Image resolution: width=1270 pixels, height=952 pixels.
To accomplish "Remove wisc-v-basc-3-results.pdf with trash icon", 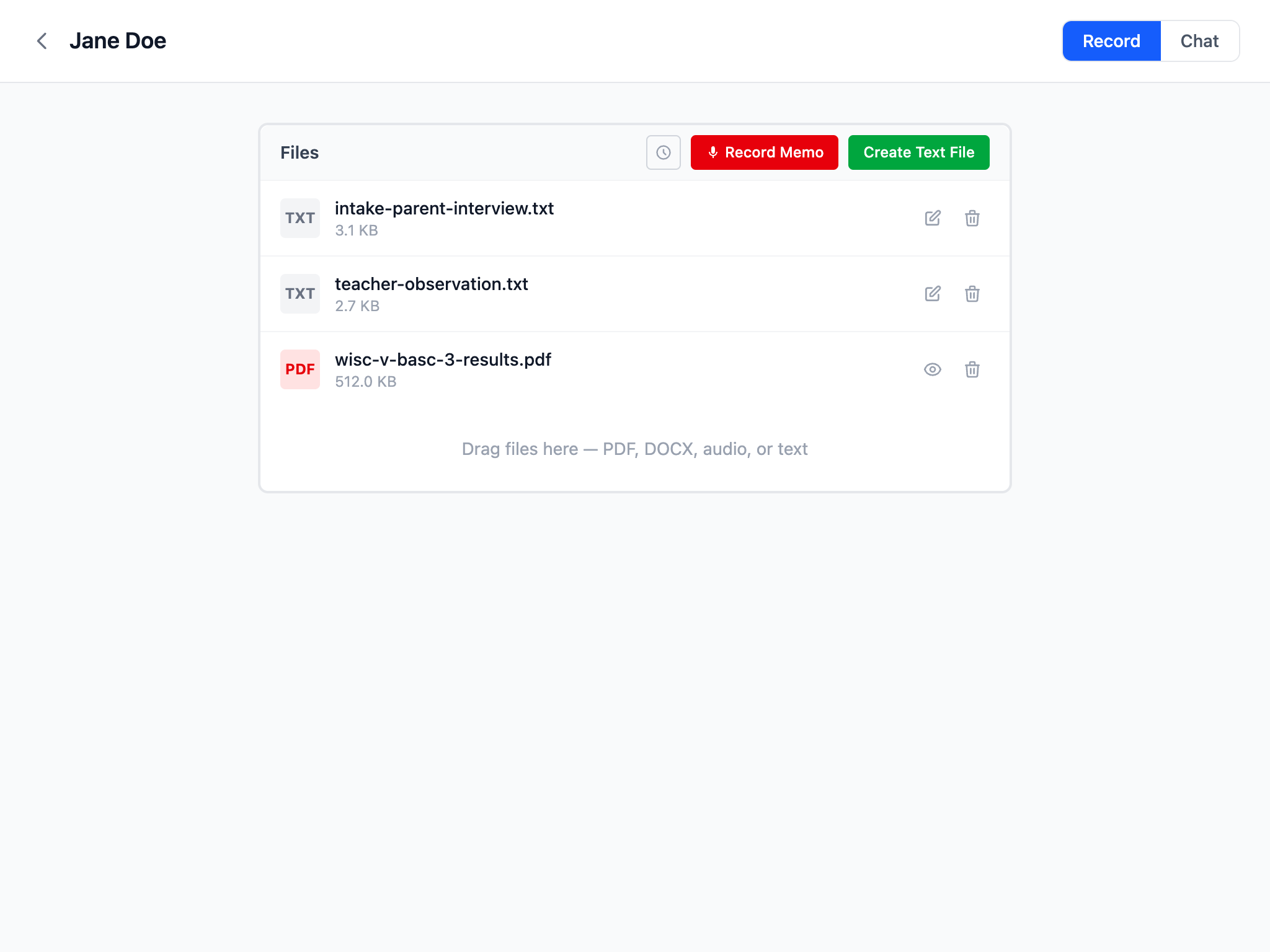I will pos(972,369).
